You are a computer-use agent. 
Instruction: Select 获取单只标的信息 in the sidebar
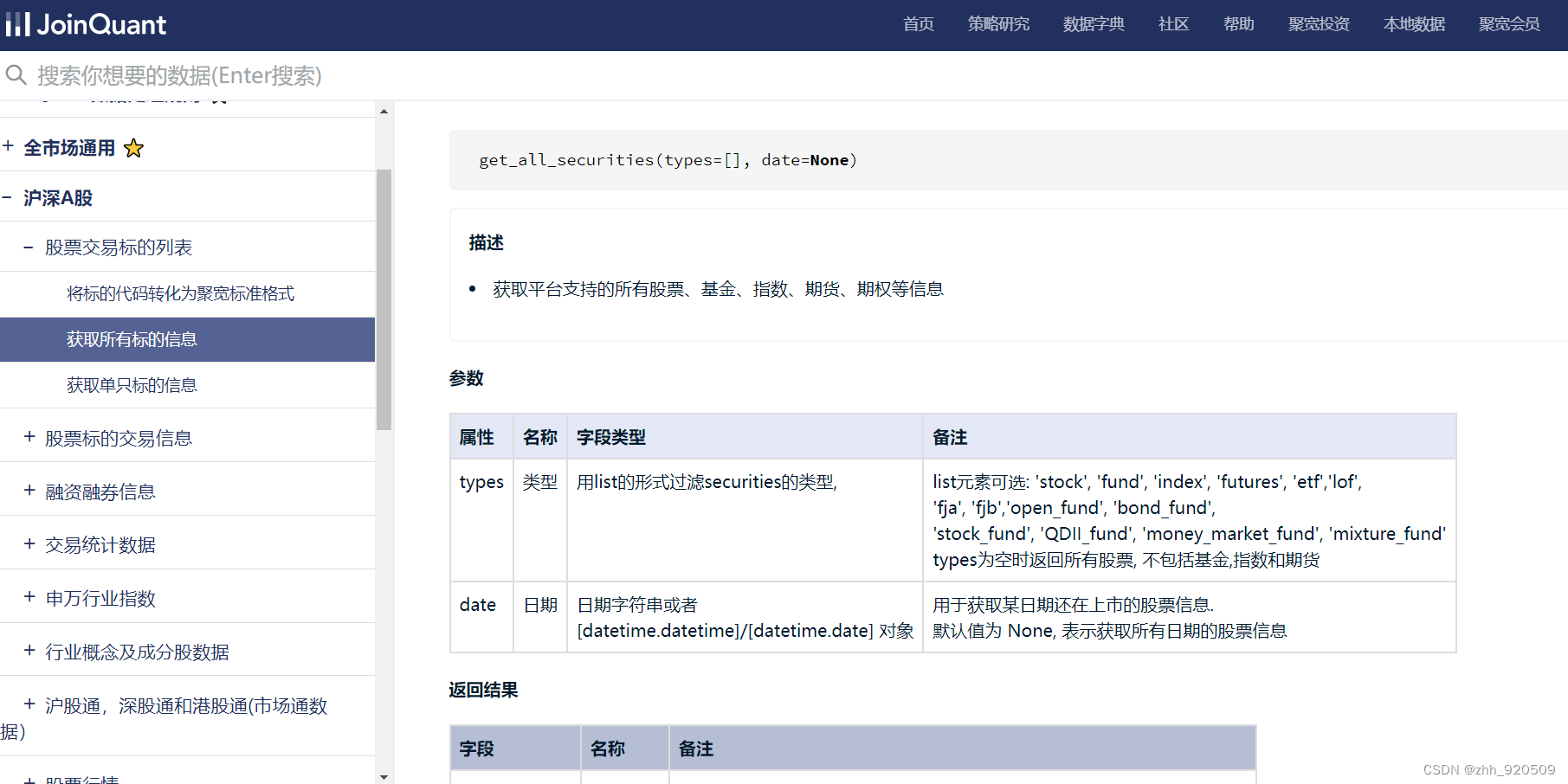(132, 385)
